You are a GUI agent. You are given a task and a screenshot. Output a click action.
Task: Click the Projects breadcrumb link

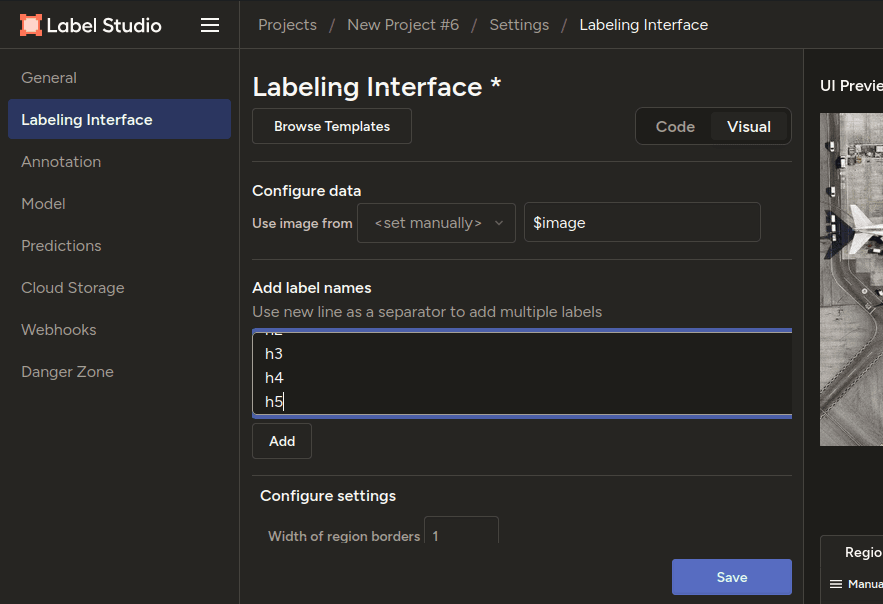pyautogui.click(x=287, y=25)
